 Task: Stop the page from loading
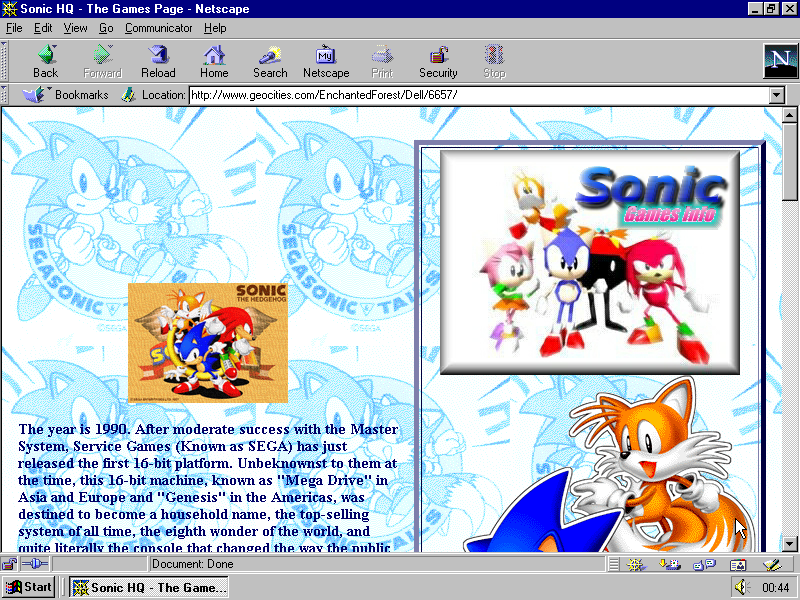pyautogui.click(x=494, y=61)
